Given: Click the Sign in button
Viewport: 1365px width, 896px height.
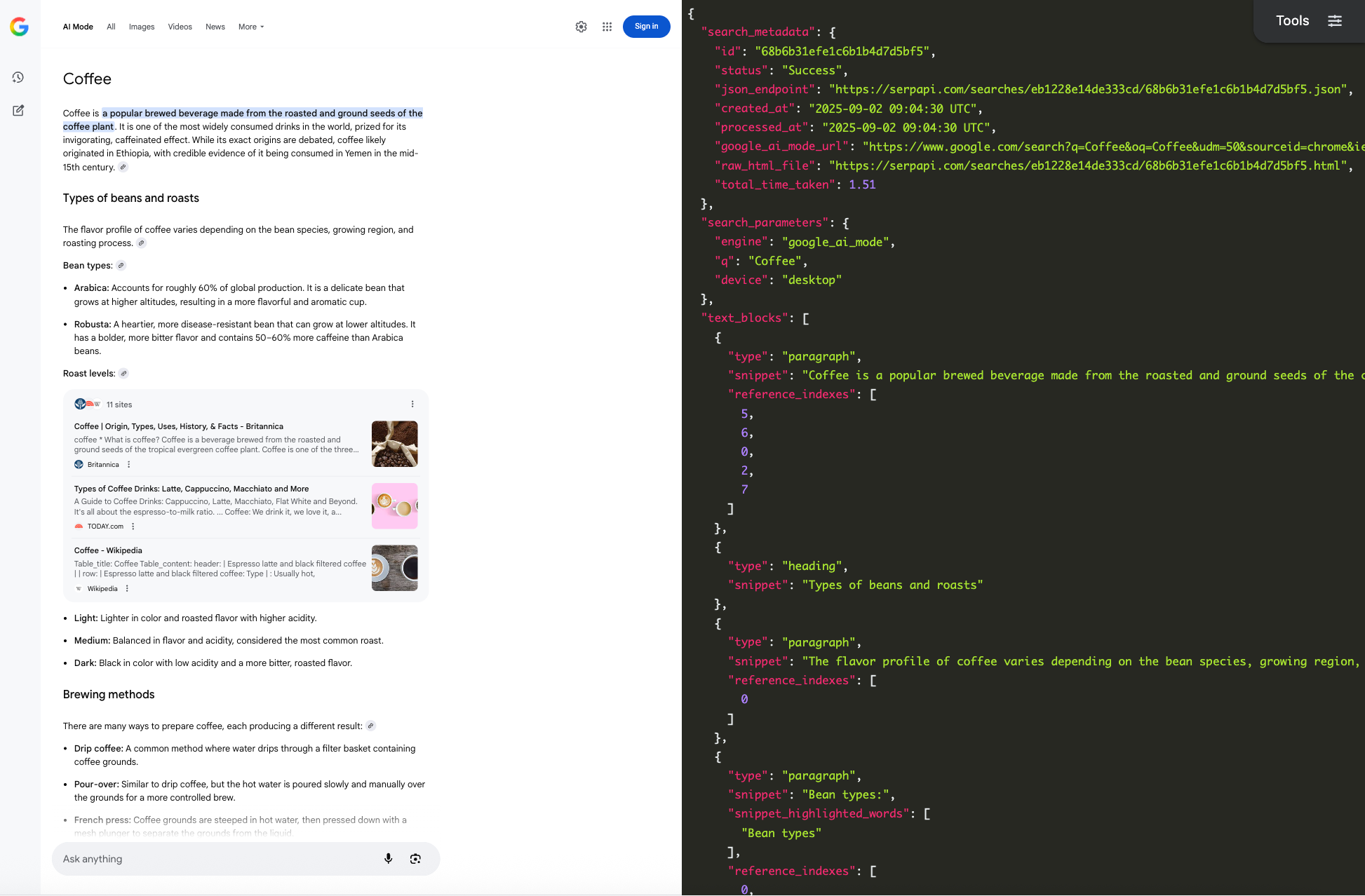Looking at the screenshot, I should (x=646, y=27).
